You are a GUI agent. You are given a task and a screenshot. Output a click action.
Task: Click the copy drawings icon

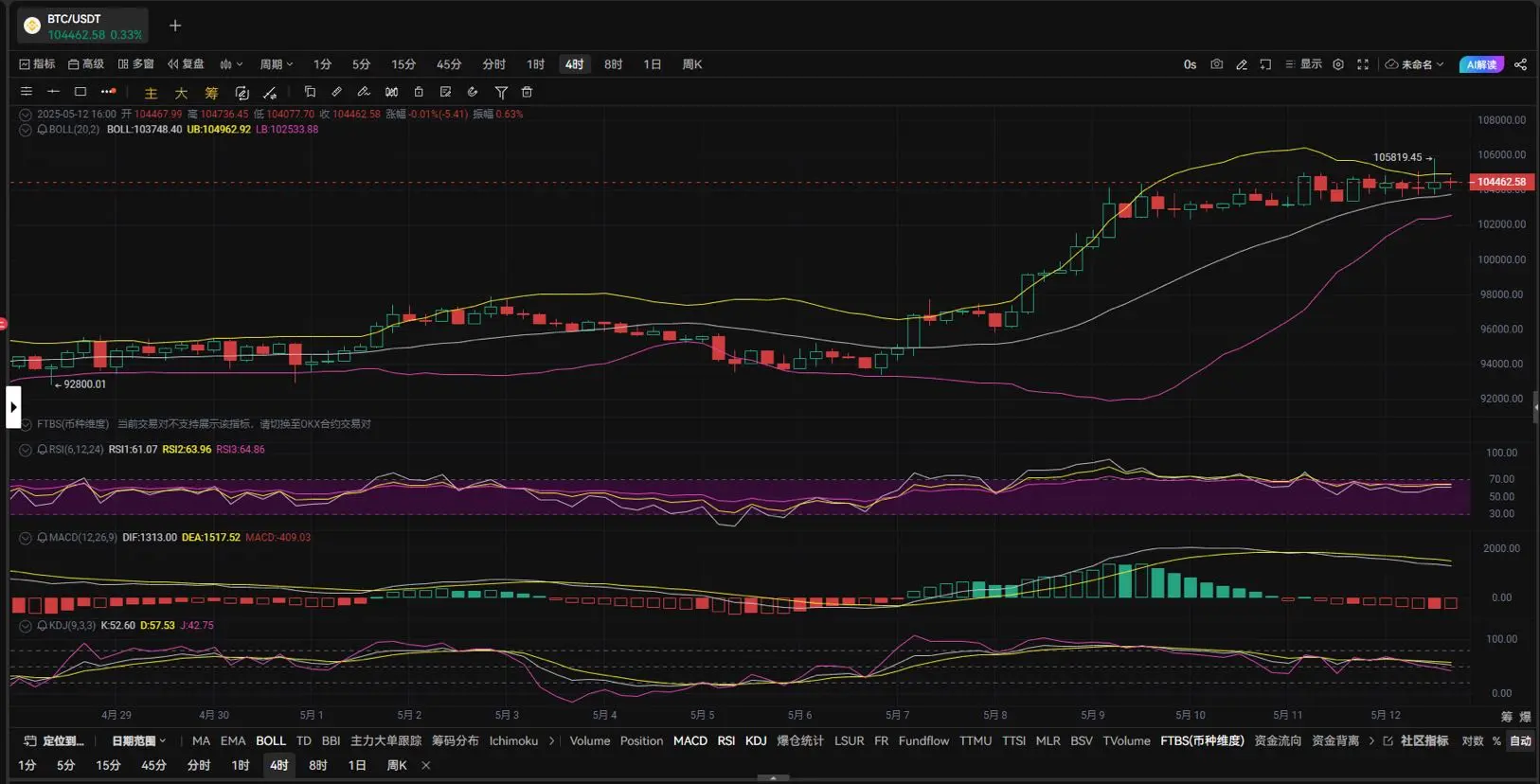pyautogui.click(x=310, y=92)
